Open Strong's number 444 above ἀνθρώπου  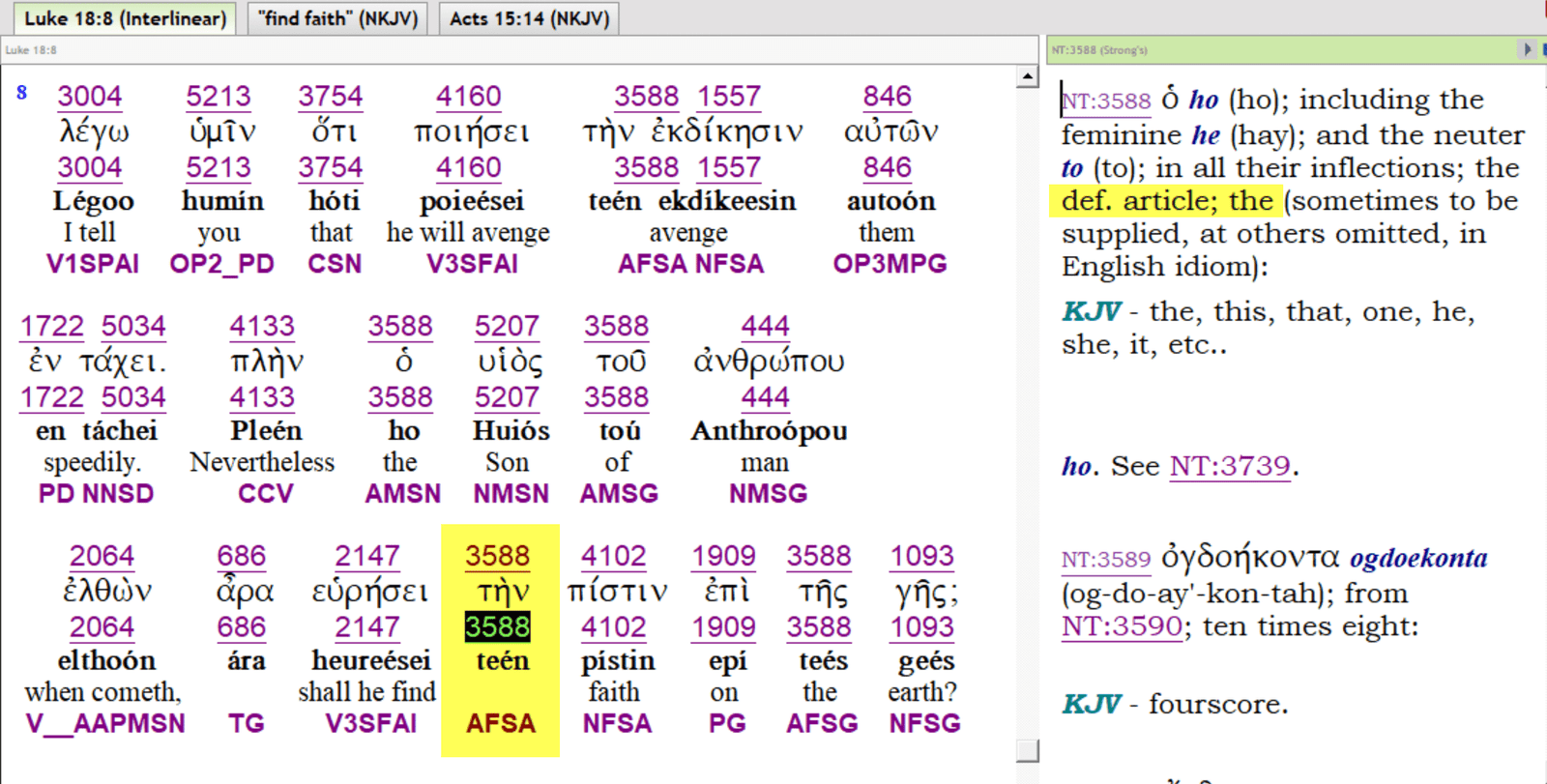tap(765, 327)
